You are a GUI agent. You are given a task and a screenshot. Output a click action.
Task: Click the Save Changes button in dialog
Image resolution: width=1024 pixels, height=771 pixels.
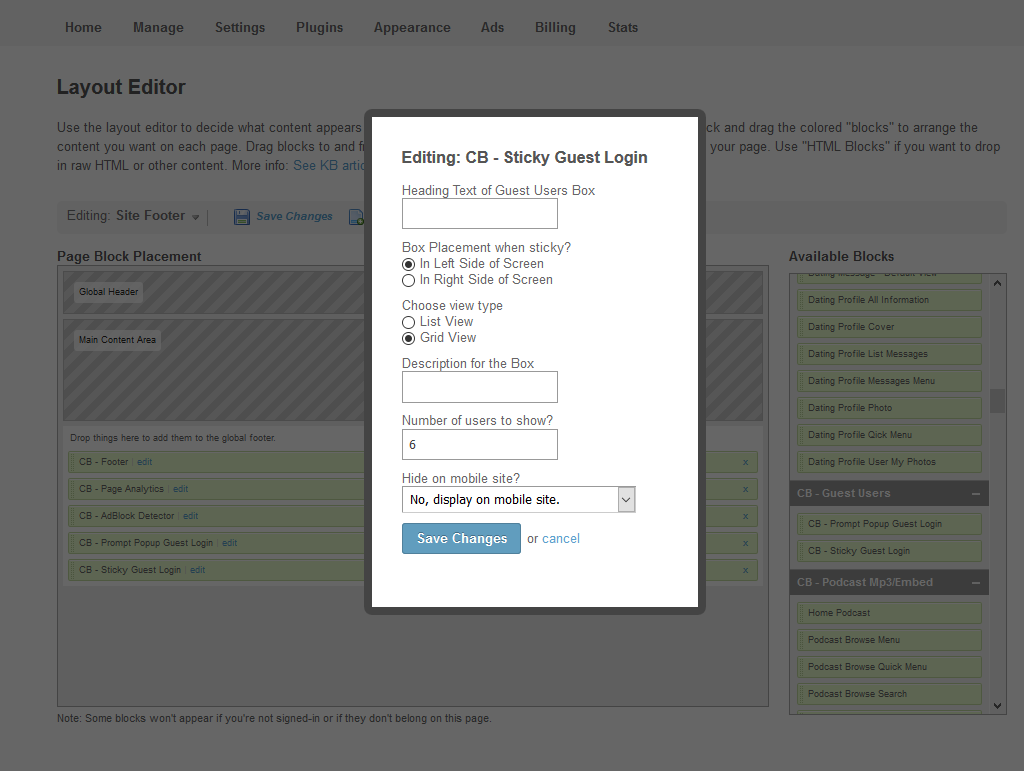click(x=461, y=538)
